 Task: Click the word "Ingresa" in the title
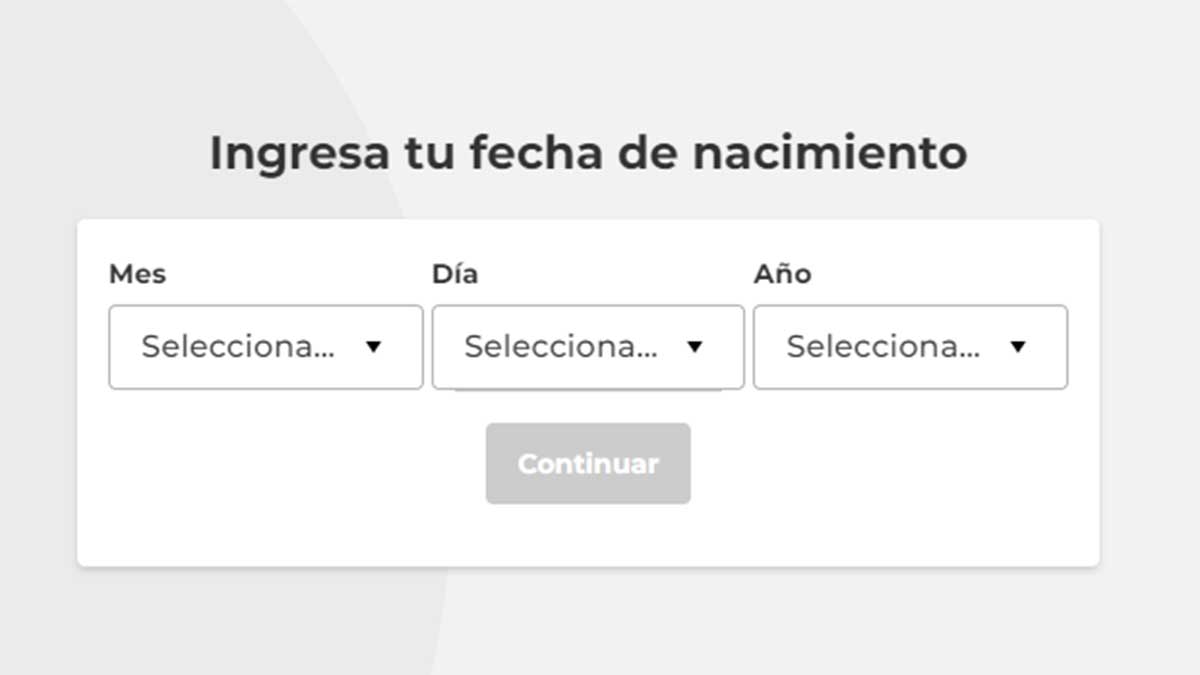299,153
